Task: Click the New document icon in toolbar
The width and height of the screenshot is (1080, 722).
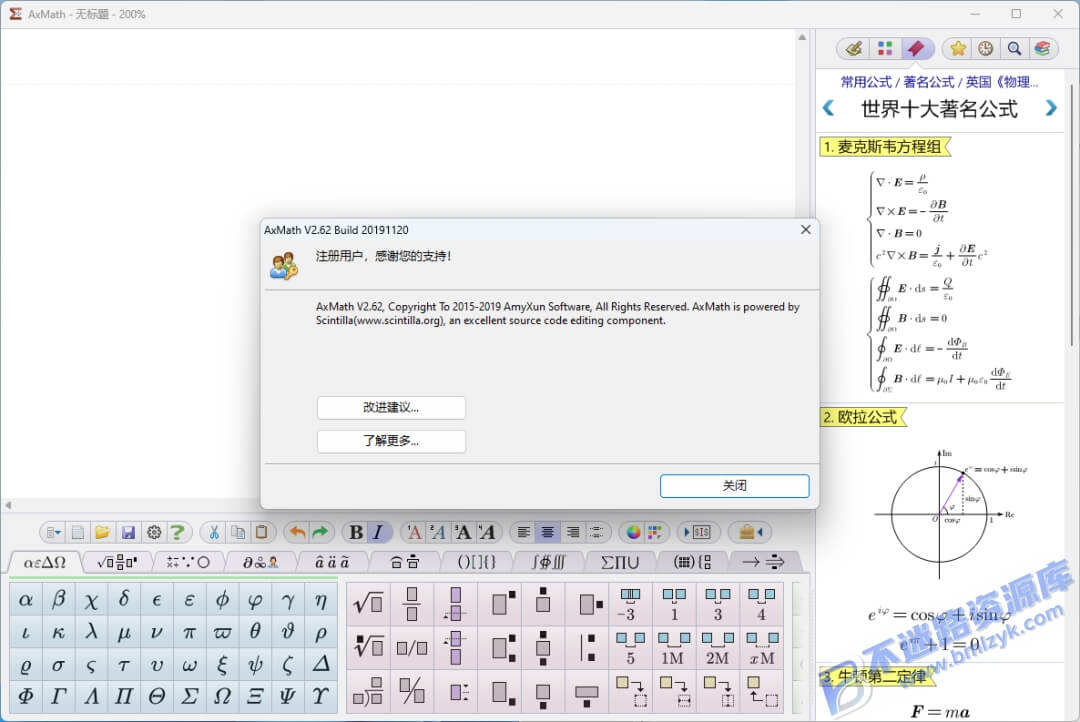Action: click(78, 533)
